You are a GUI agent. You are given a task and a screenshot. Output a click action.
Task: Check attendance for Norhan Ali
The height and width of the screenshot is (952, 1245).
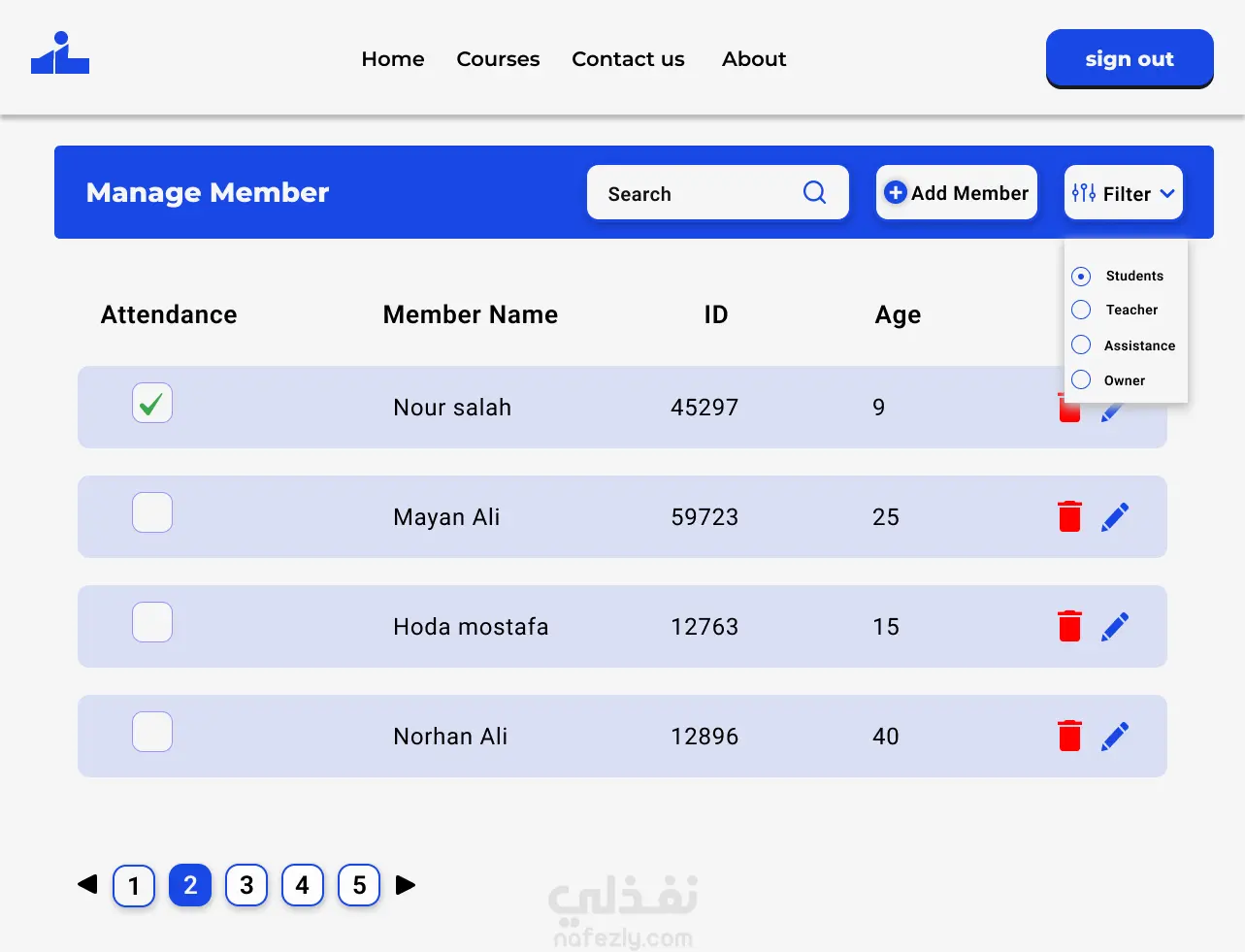coord(152,732)
